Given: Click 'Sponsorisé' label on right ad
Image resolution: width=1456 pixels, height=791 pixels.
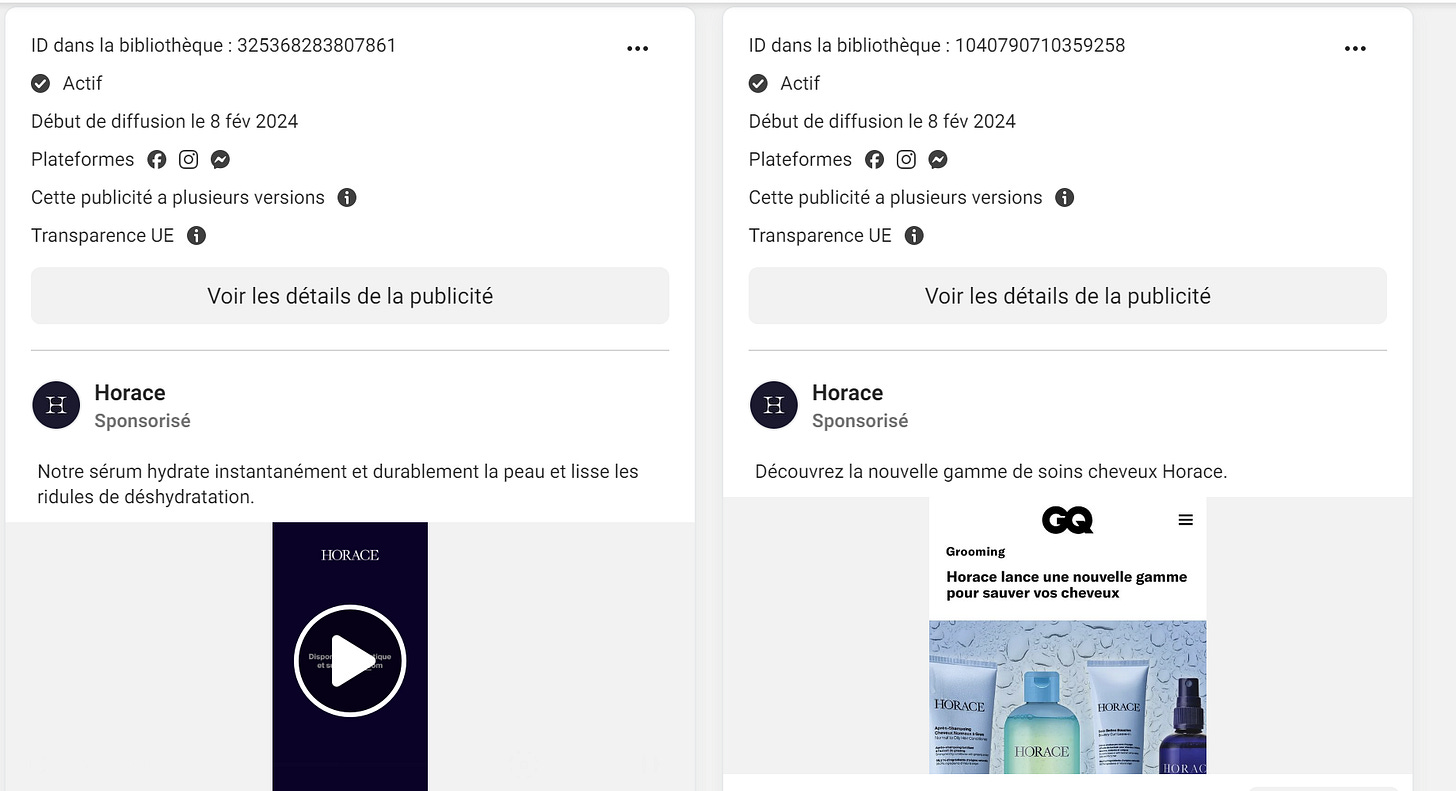Looking at the screenshot, I should 860,421.
